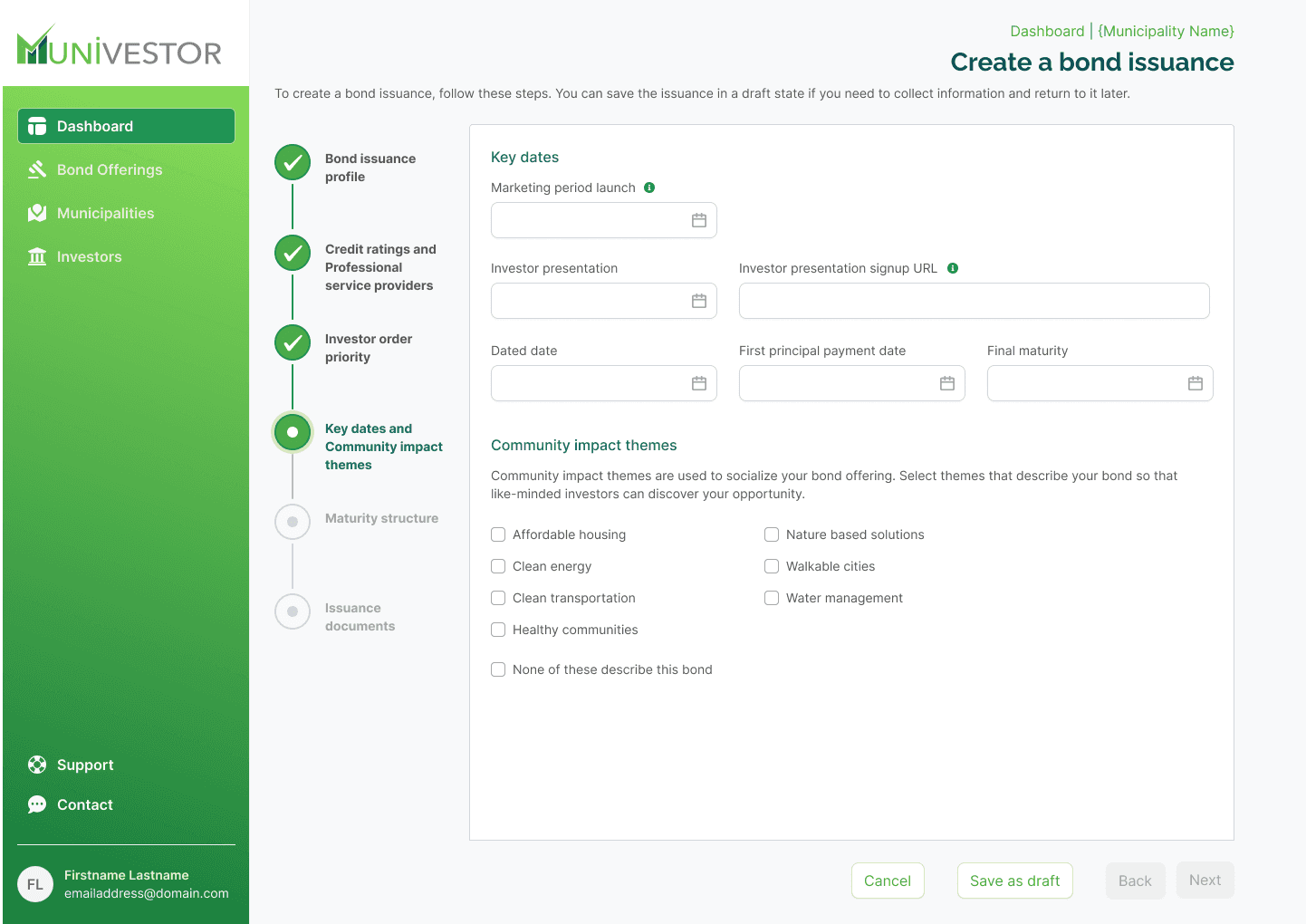This screenshot has height=924, width=1306.
Task: Open the Dated date calendar picker
Action: [x=699, y=383]
